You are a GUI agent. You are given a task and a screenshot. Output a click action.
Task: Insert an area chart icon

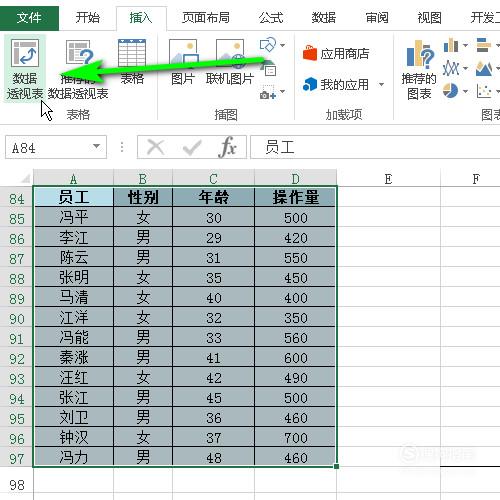click(484, 68)
